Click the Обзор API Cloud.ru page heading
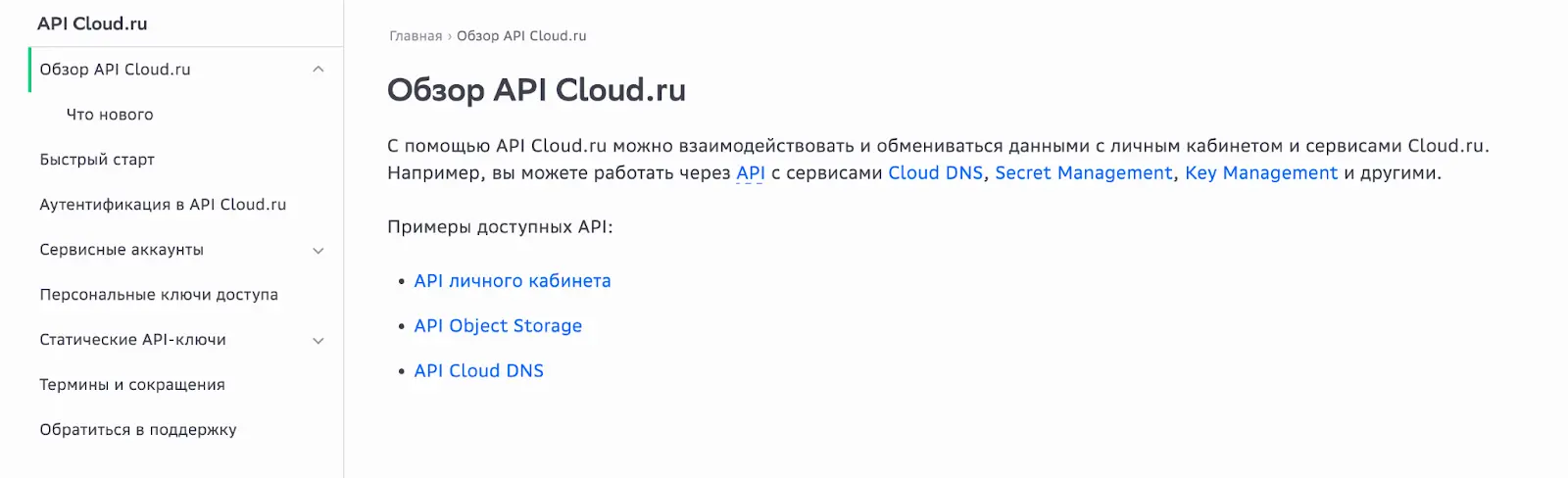The image size is (1568, 478). coord(536,90)
